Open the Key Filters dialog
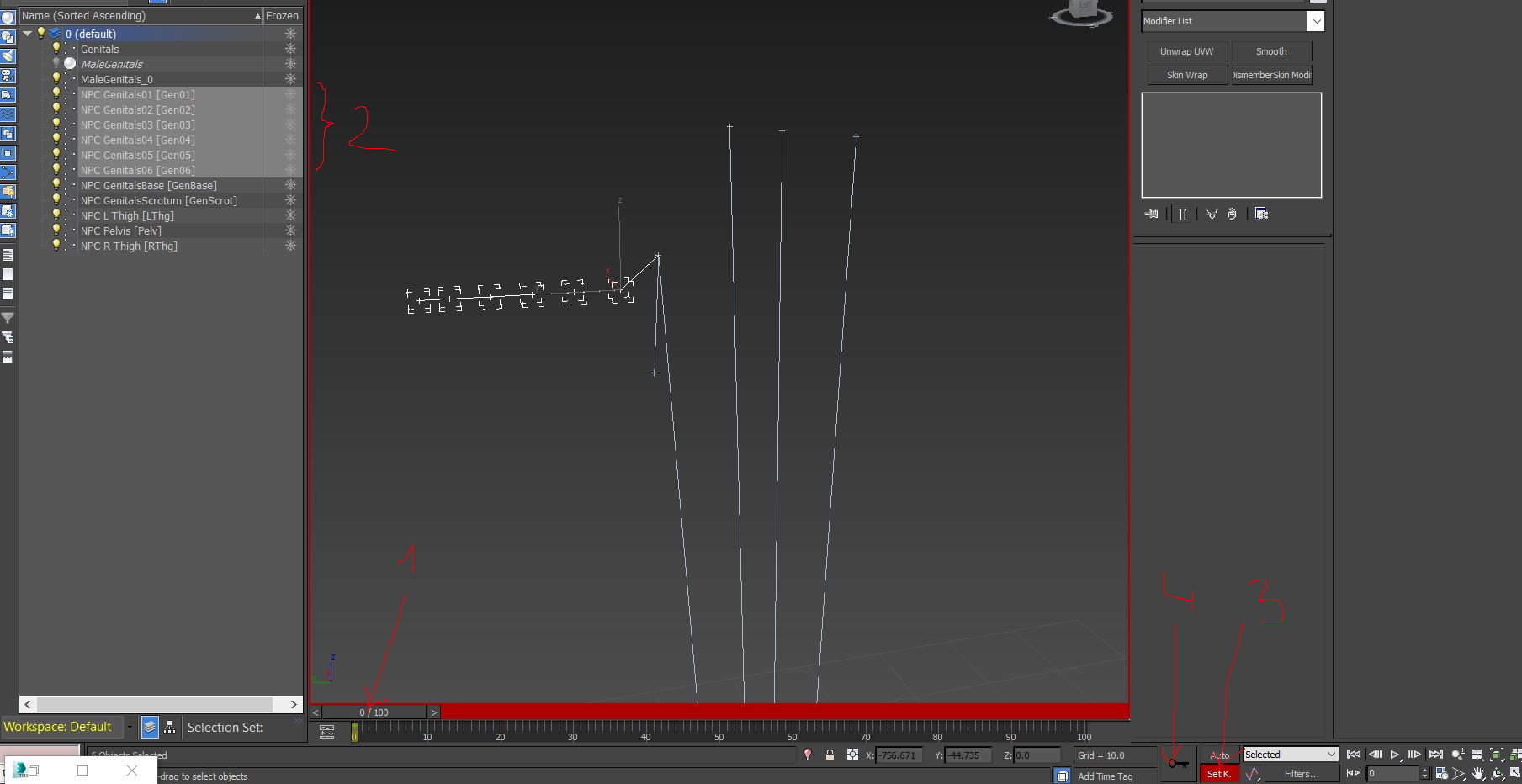Viewport: 1522px width, 784px height. [1301, 774]
